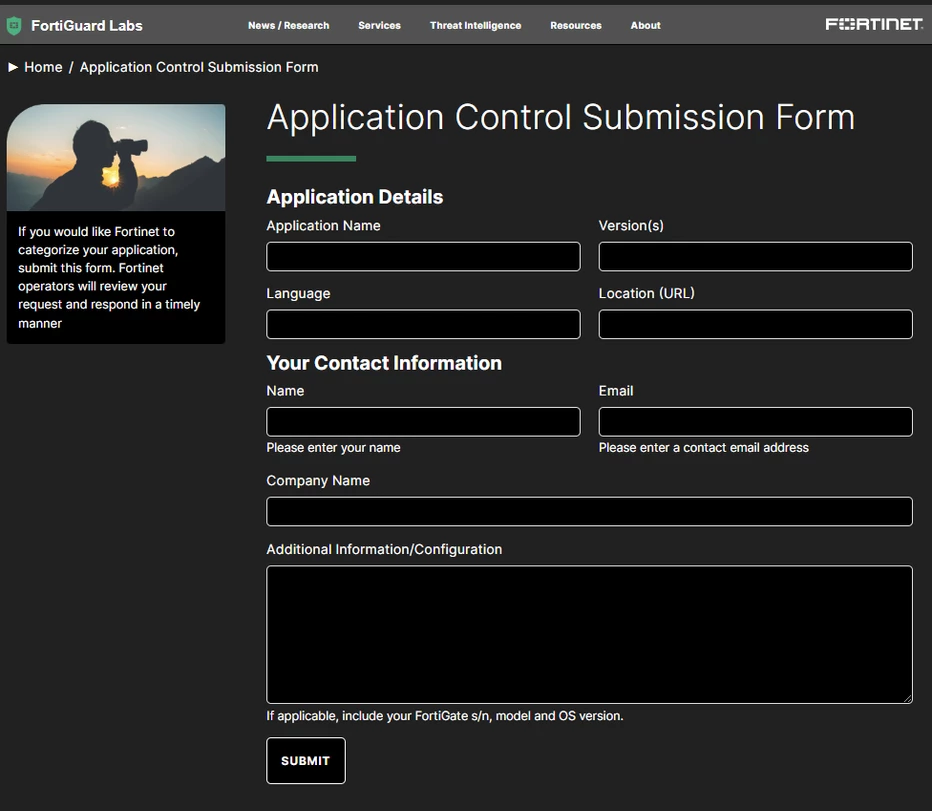Click the Email label above the field

(x=616, y=391)
